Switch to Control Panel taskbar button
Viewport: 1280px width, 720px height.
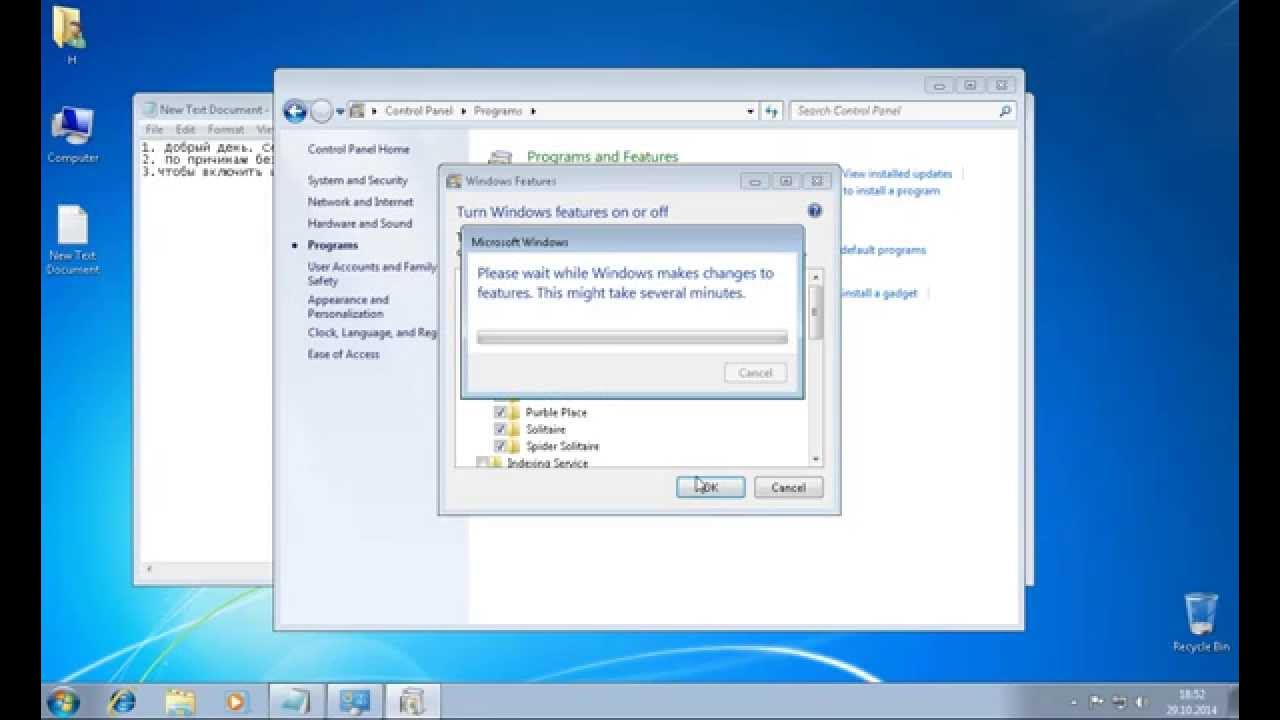click(x=354, y=702)
